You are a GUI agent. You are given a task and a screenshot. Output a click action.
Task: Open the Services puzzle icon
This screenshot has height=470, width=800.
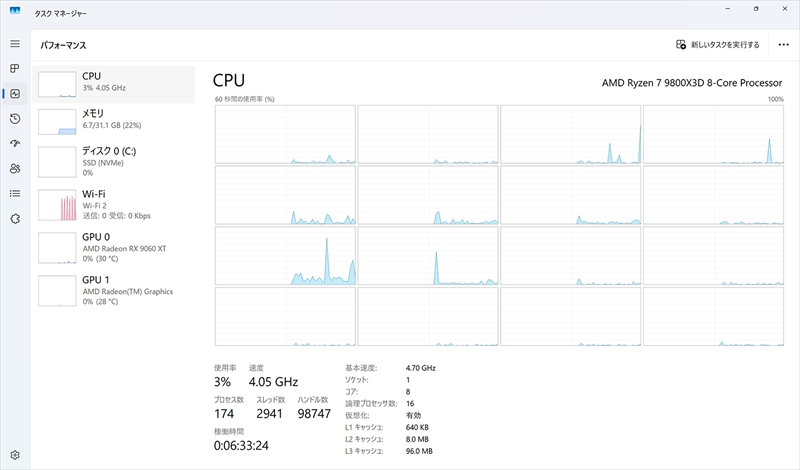pos(15,219)
